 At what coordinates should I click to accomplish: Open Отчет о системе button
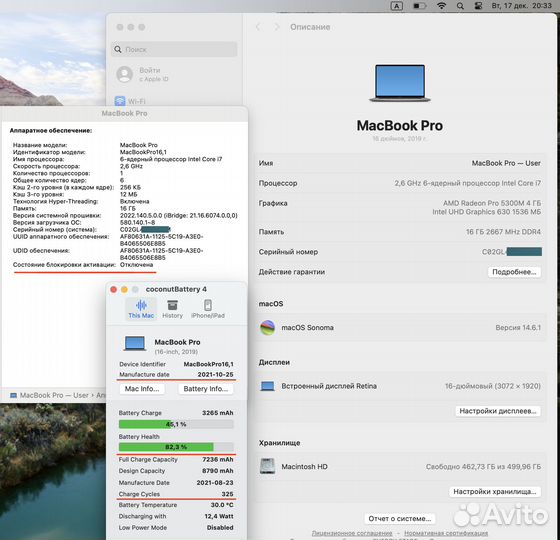tap(400, 519)
